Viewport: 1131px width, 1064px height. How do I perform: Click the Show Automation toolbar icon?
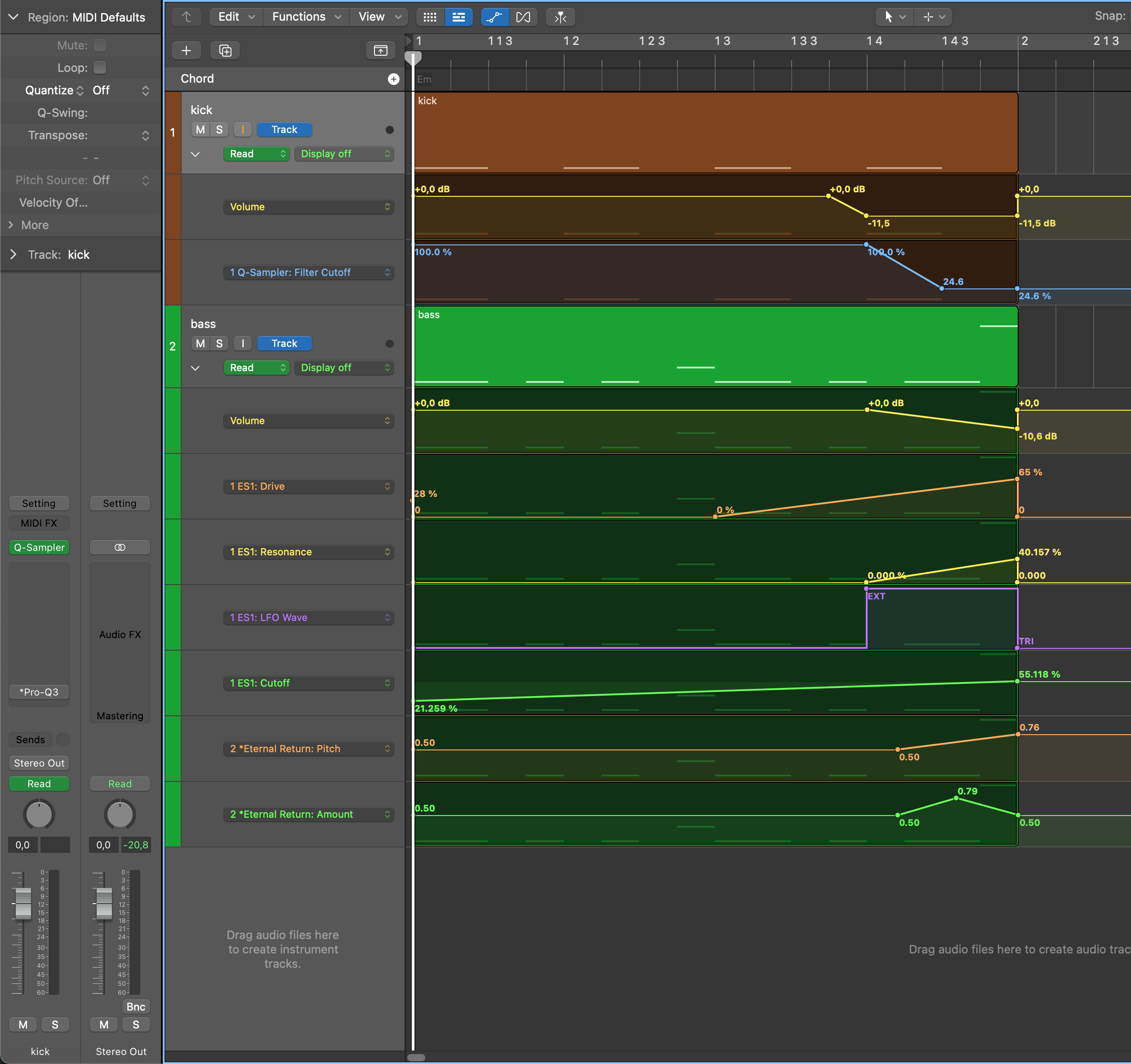tap(494, 17)
